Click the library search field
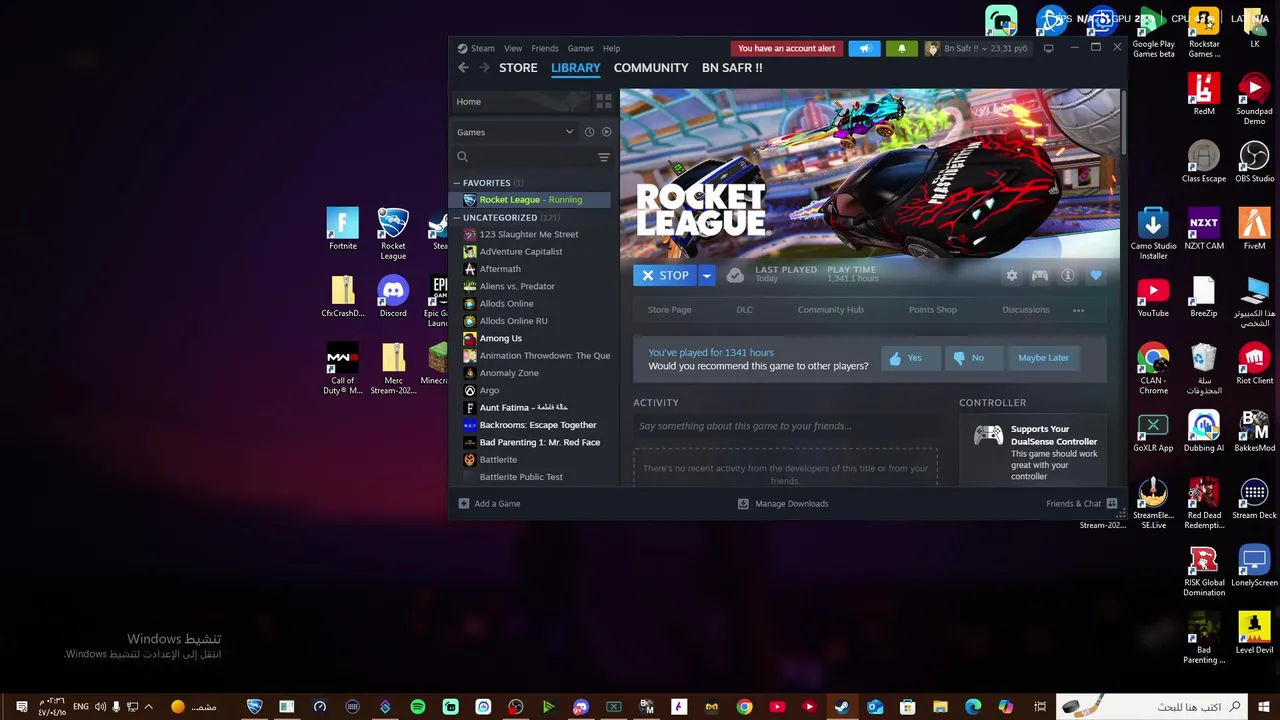 tap(525, 157)
